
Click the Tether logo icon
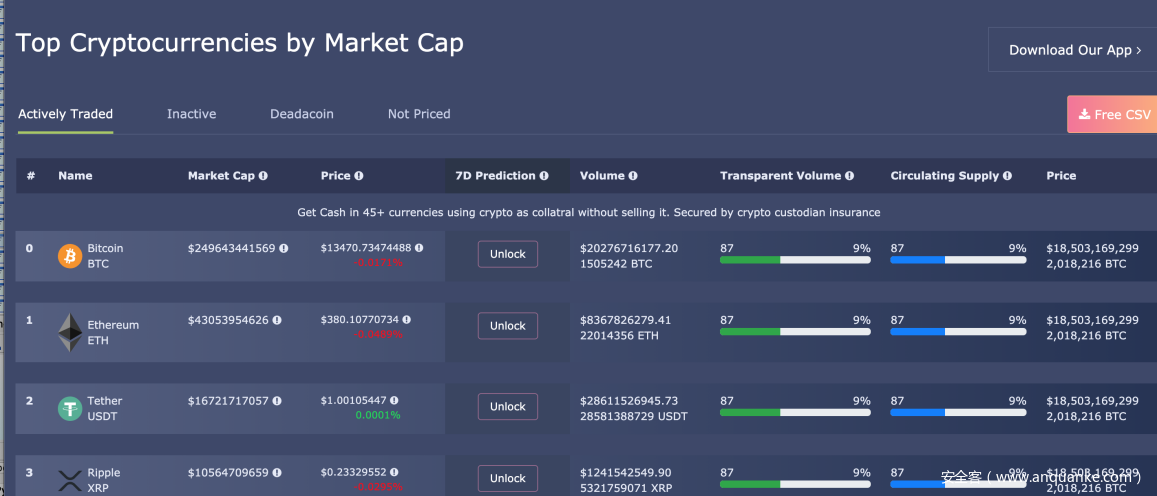(70, 408)
